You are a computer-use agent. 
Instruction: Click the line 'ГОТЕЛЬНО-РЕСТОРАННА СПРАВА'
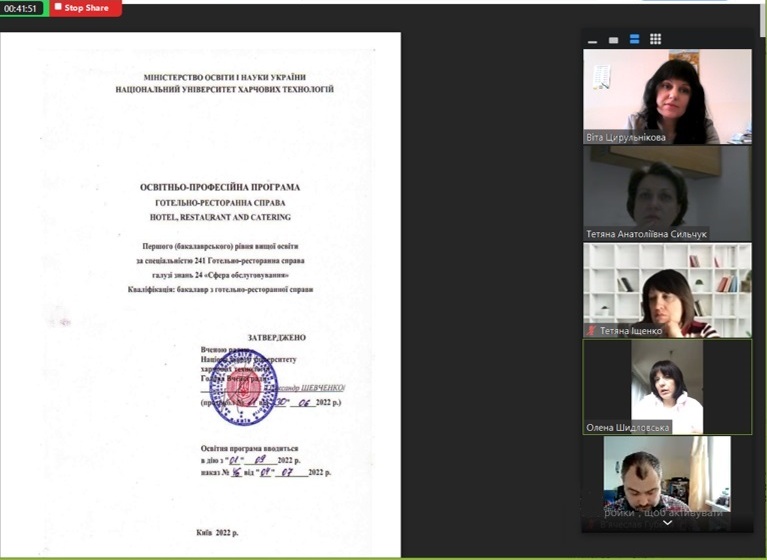220,202
